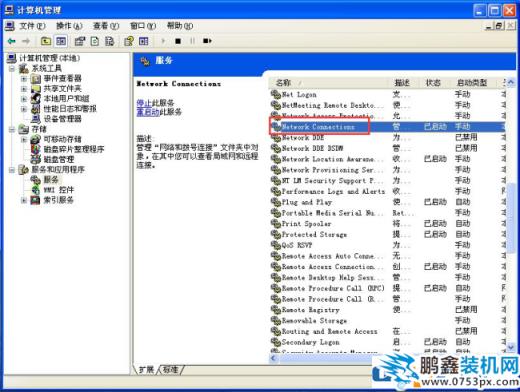Open the 查看(V) menu
520x392 pixels.
[x=106, y=26]
